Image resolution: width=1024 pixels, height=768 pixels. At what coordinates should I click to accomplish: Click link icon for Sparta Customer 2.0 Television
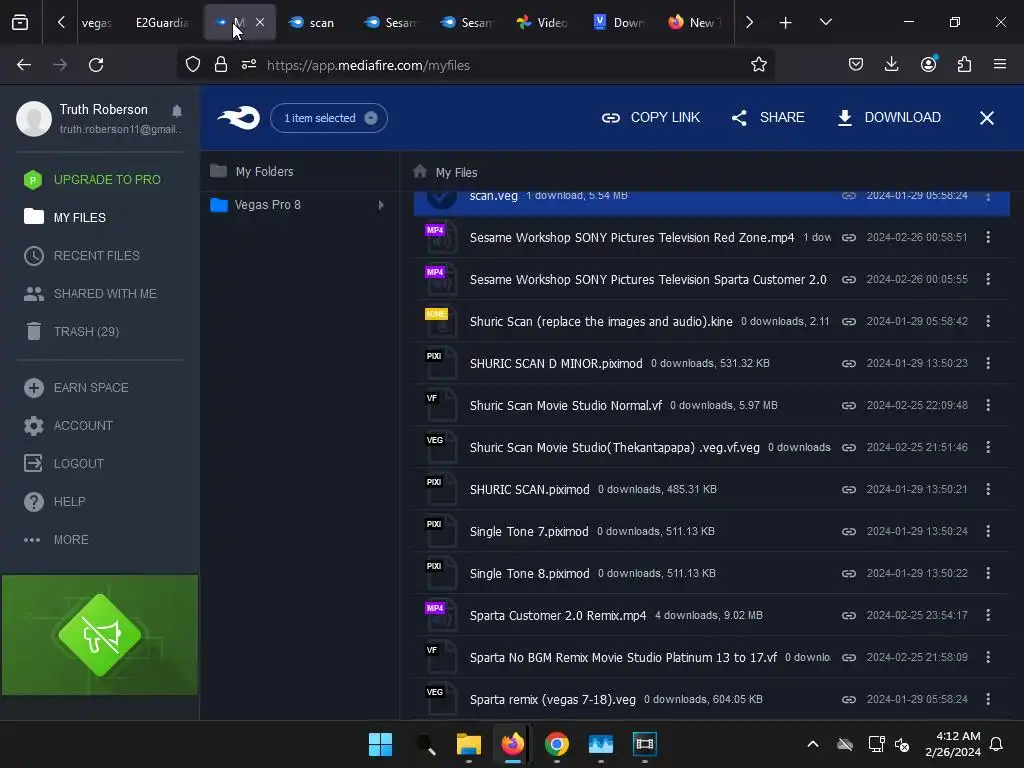848,280
